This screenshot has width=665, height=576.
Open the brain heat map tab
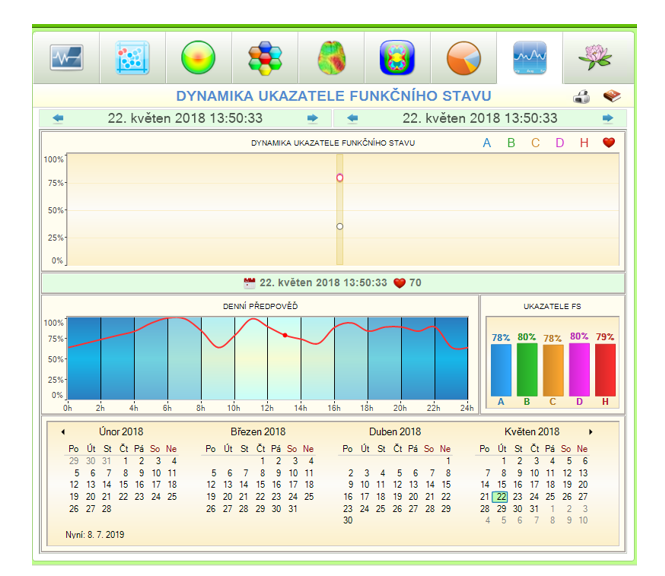pos(331,58)
